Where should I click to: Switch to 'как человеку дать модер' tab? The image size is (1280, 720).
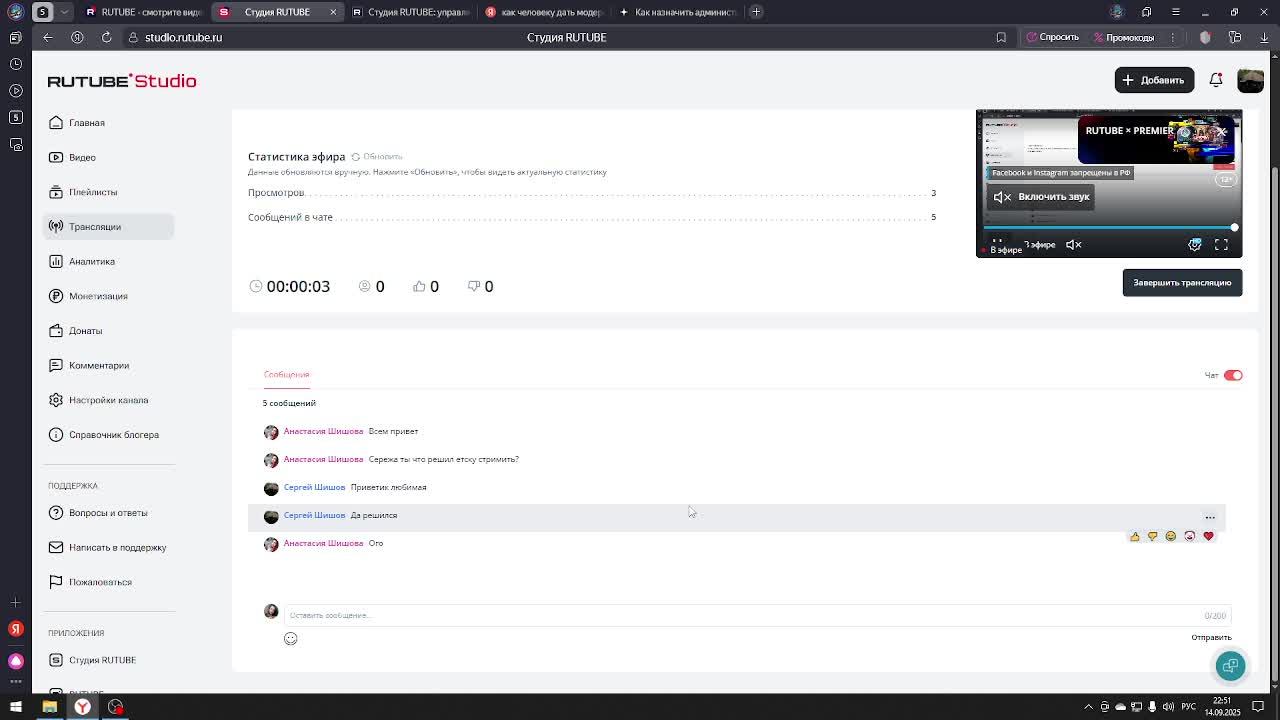coord(543,12)
